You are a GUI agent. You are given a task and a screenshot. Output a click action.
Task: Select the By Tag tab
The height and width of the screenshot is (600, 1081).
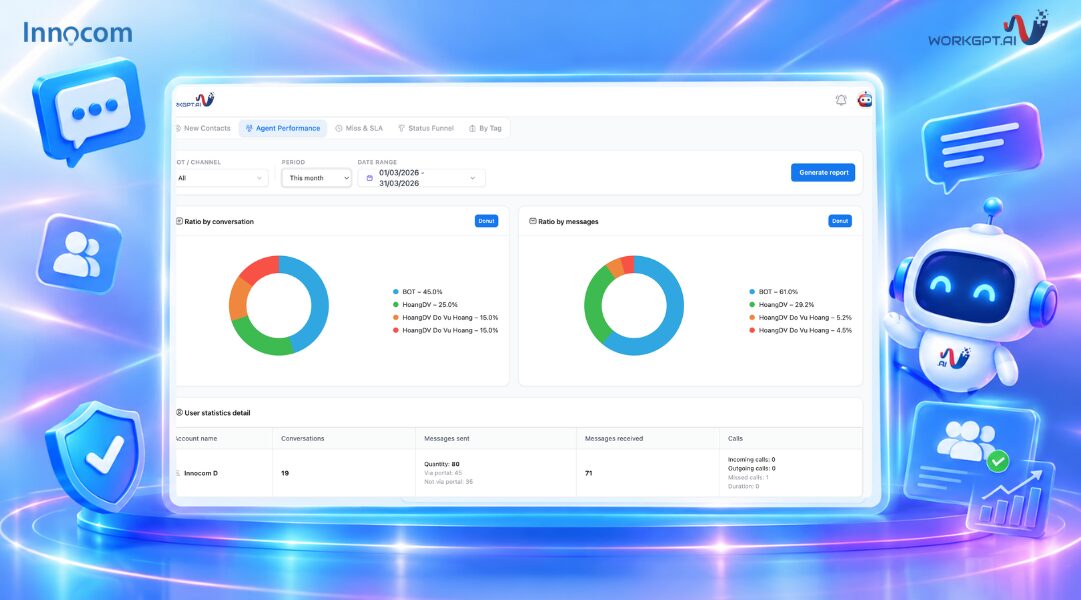click(x=485, y=128)
